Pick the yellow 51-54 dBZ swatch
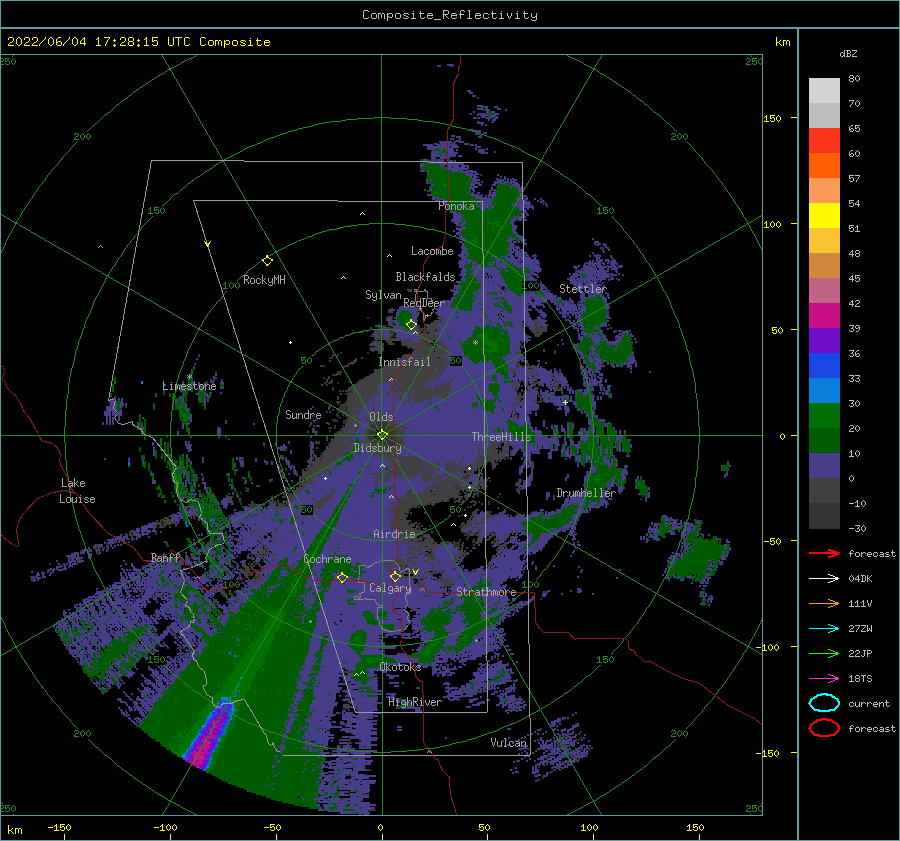This screenshot has width=900, height=841. point(824,215)
